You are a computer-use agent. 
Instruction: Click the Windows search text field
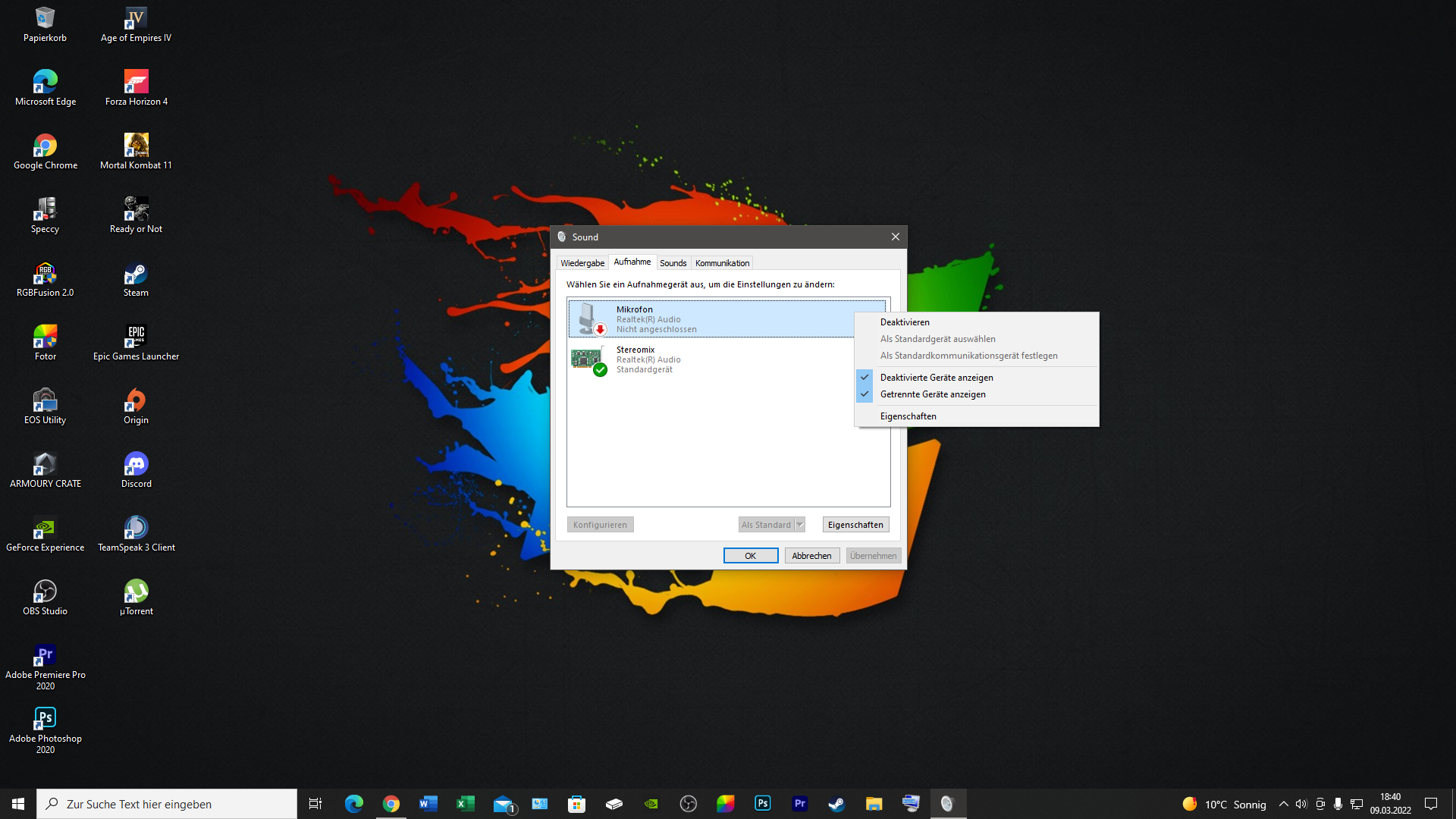(x=174, y=804)
